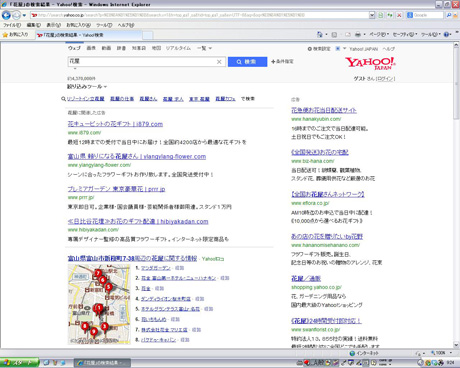Clear search text with the X icon

219,62
